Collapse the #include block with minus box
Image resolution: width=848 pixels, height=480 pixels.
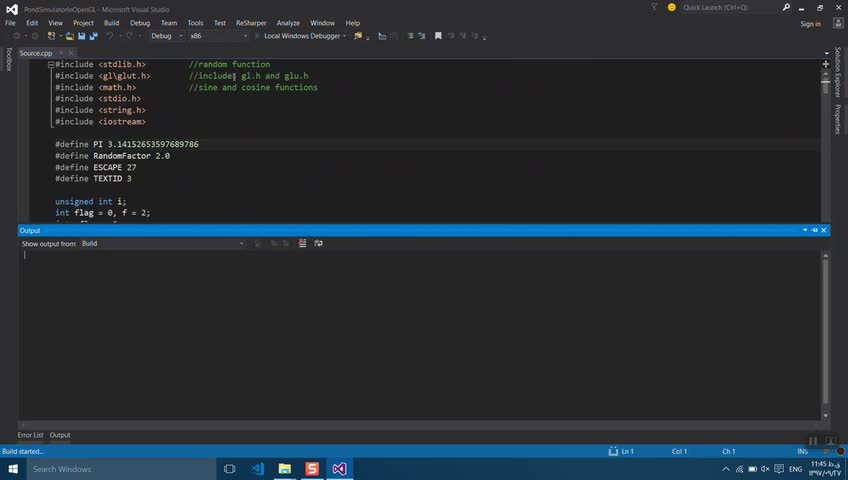click(51, 64)
